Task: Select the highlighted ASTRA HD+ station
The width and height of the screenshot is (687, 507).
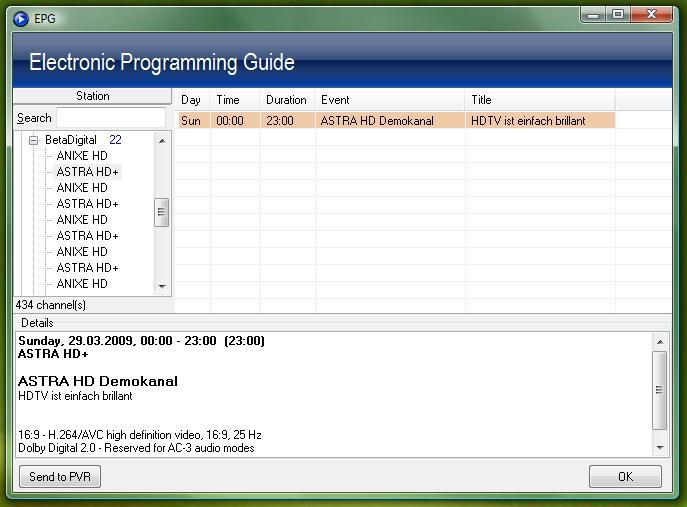Action: pos(87,172)
